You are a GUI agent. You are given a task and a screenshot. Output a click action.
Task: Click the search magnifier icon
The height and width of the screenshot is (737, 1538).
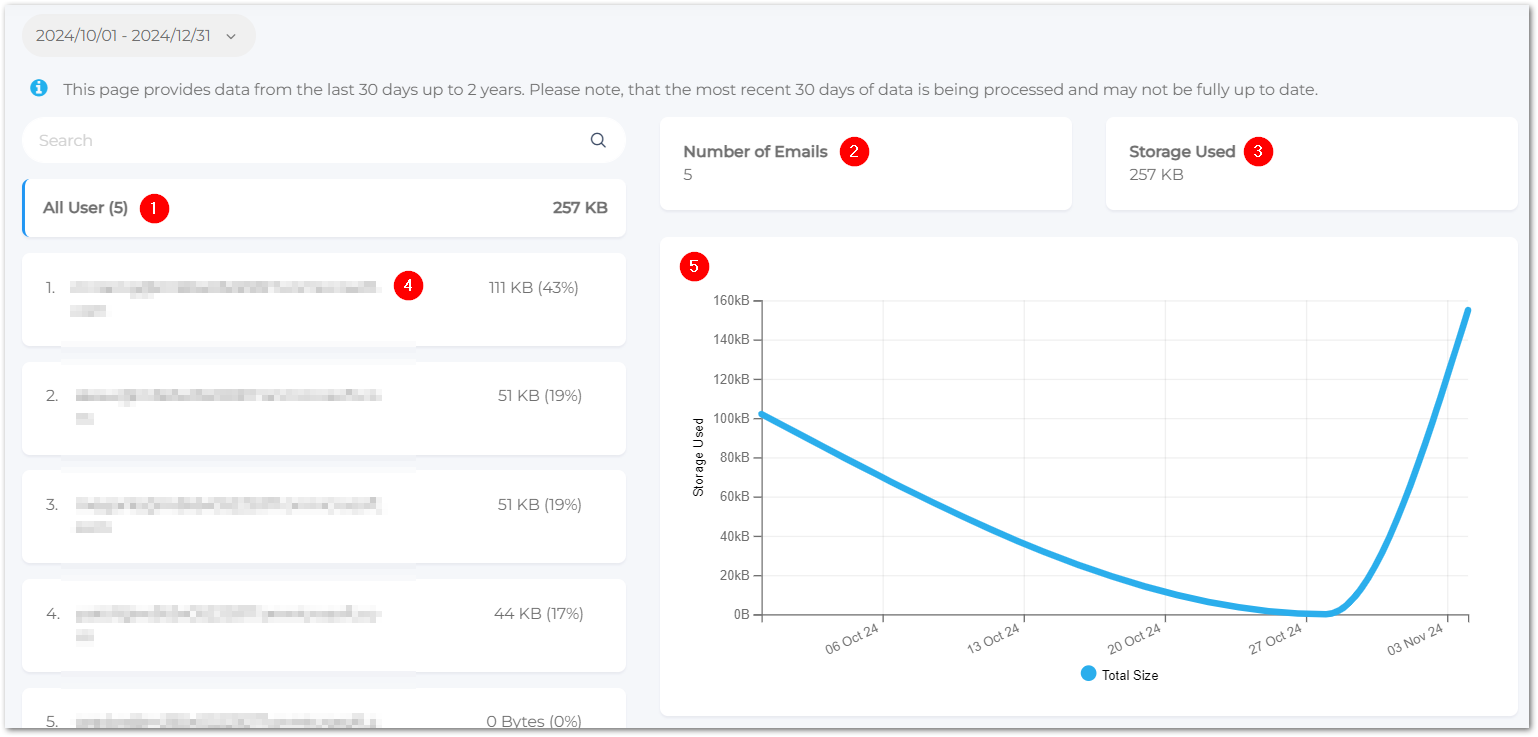point(597,140)
